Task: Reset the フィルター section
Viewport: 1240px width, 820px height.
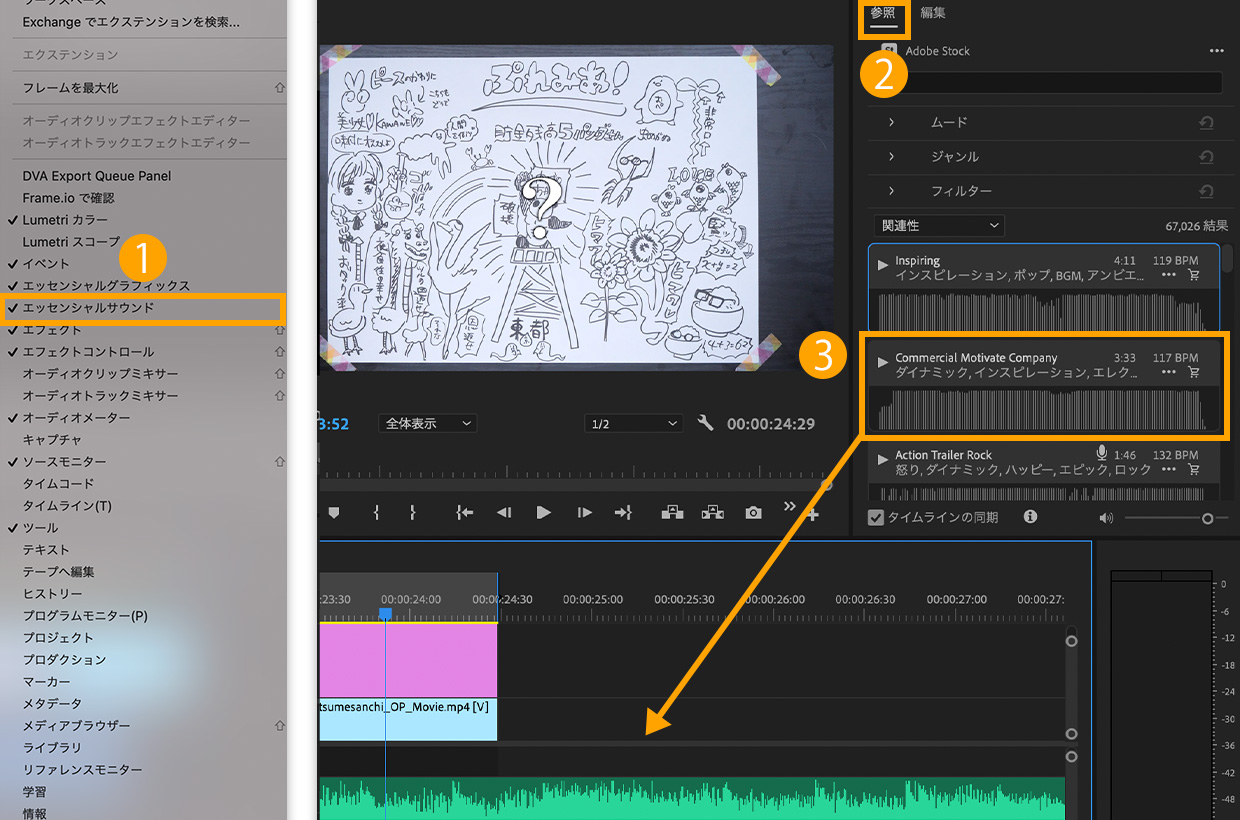Action: [1206, 191]
